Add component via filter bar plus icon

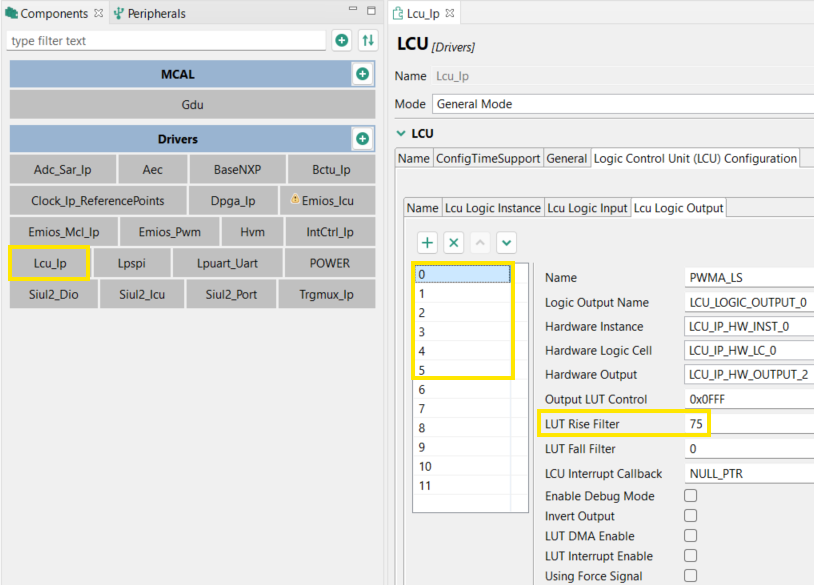pos(342,40)
